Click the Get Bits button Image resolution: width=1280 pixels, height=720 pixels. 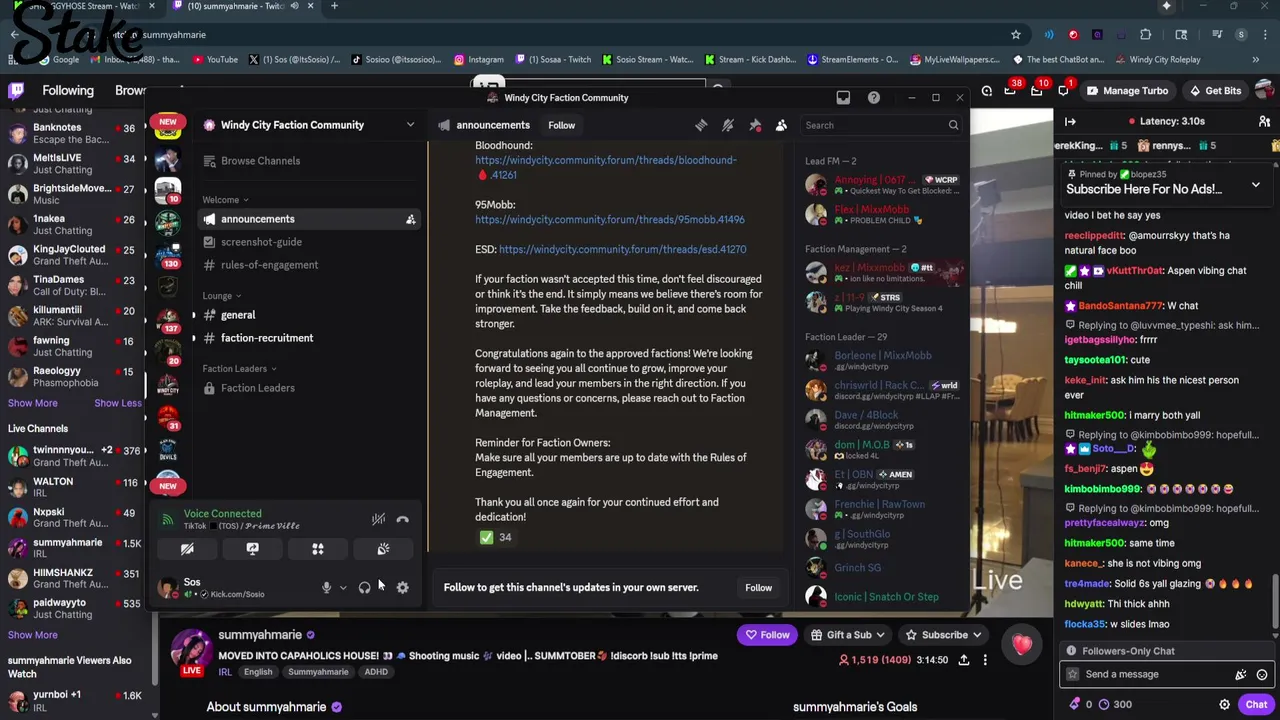pos(1214,91)
